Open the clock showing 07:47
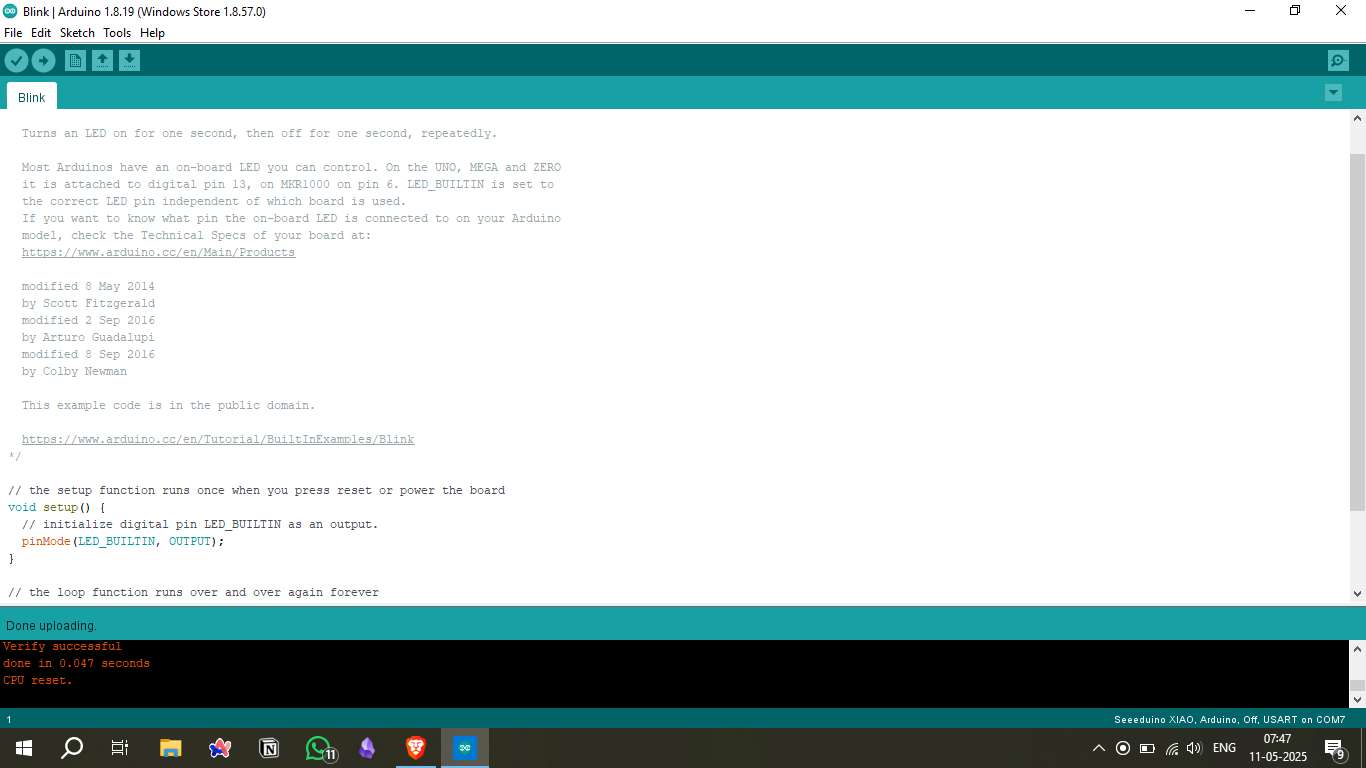 click(x=1278, y=748)
